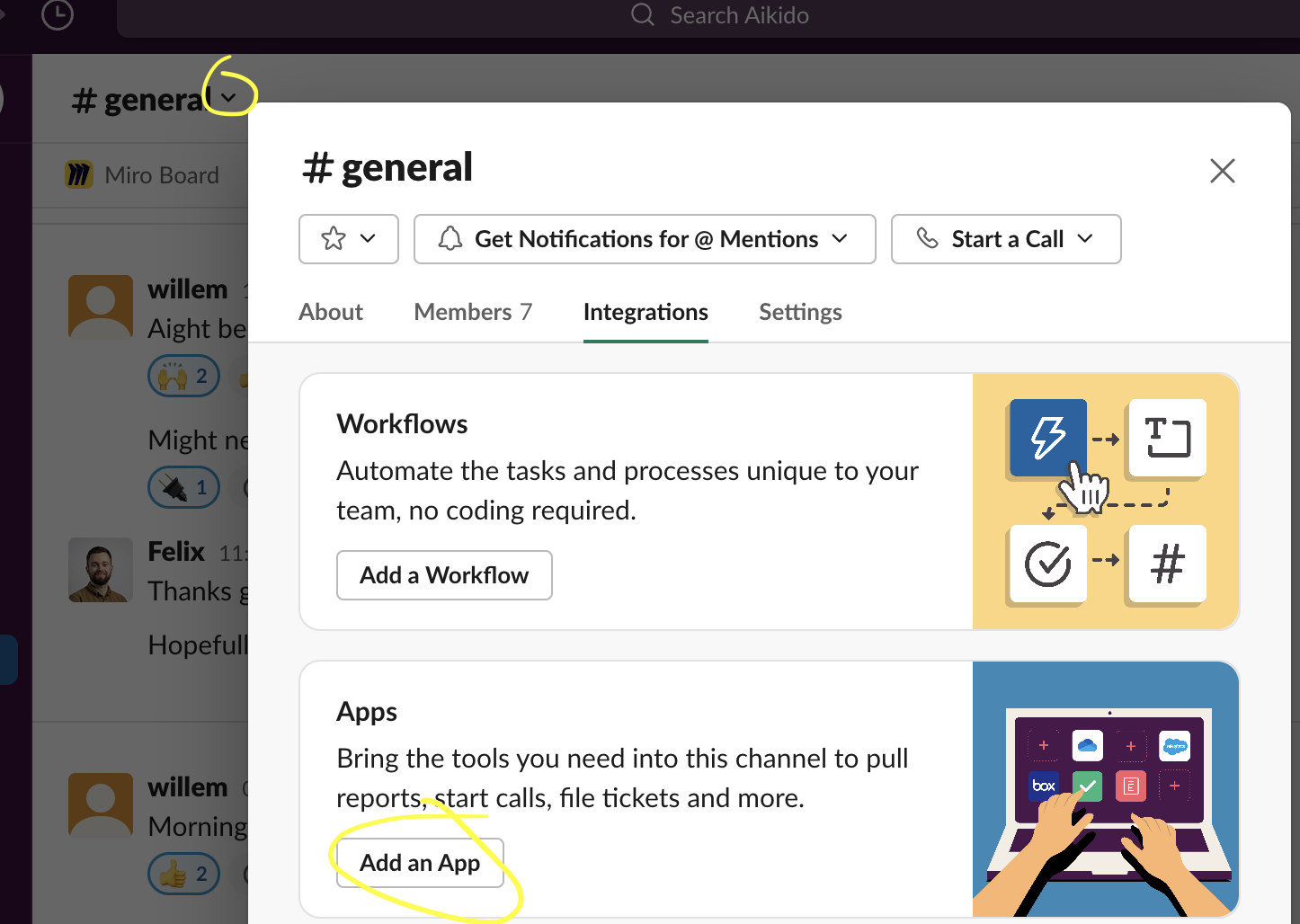
Task: Open the dropdown arrow beside the star
Action: coord(368,239)
